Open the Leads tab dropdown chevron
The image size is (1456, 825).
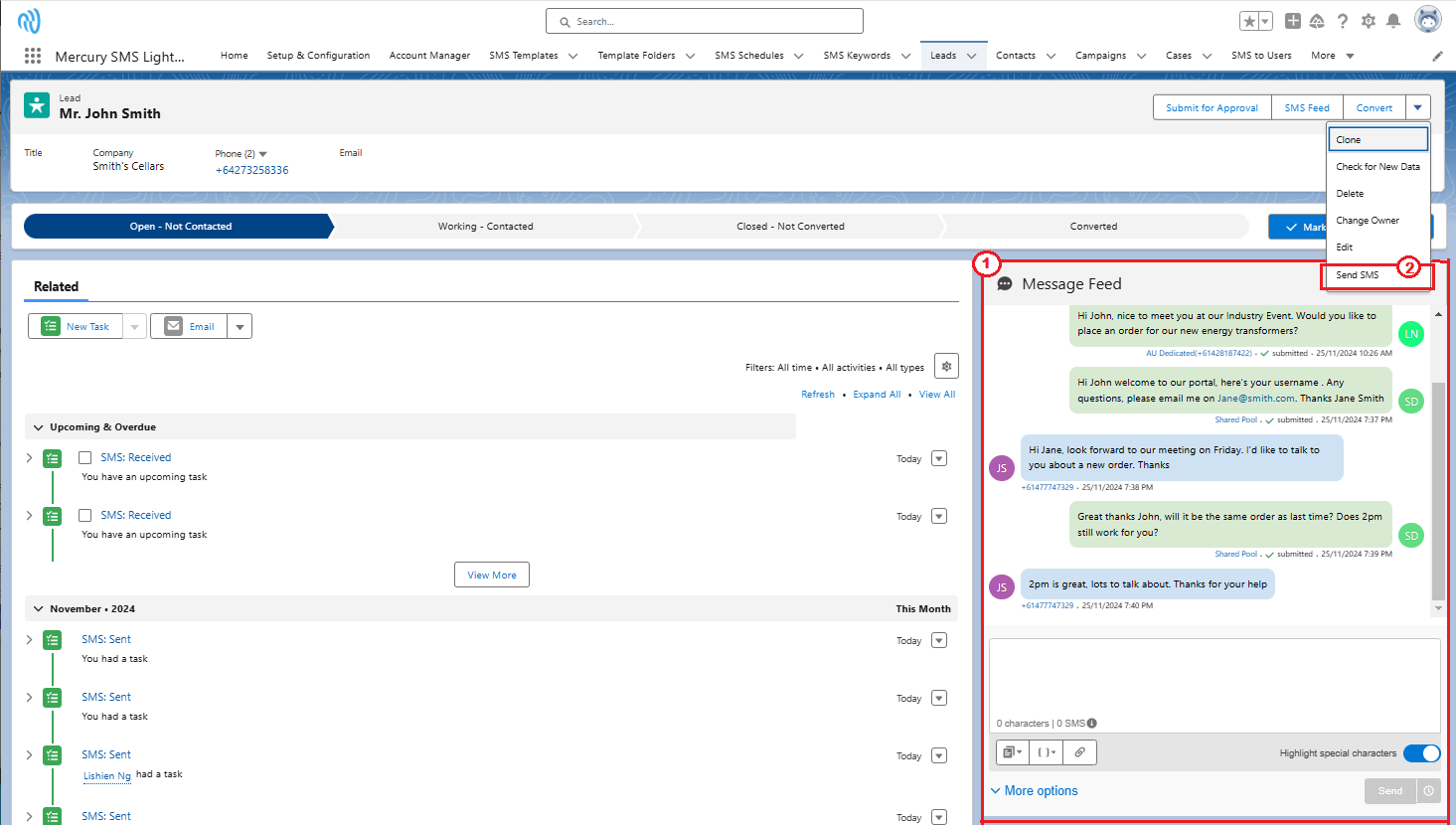[971, 56]
